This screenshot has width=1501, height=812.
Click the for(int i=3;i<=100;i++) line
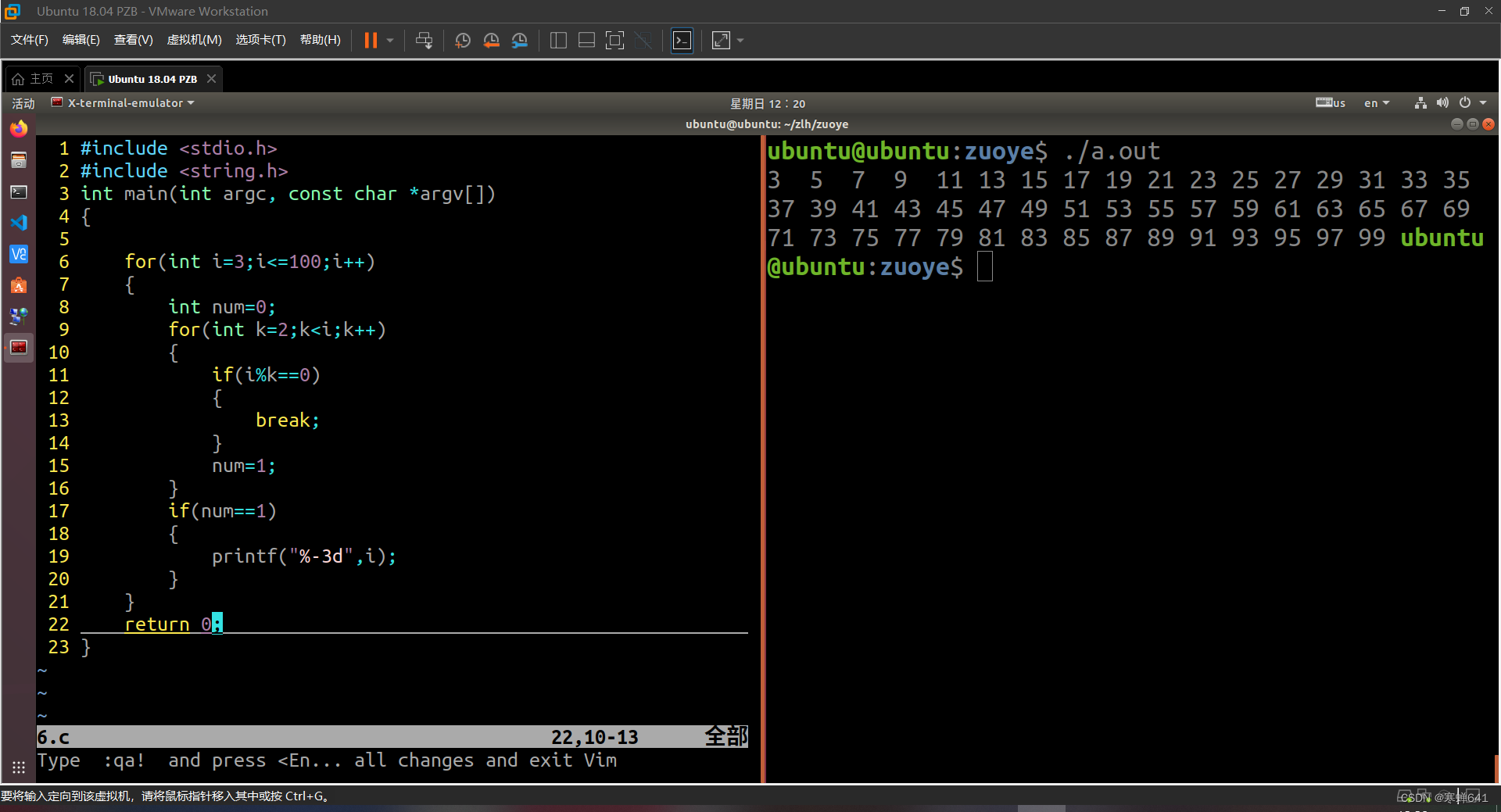[250, 262]
